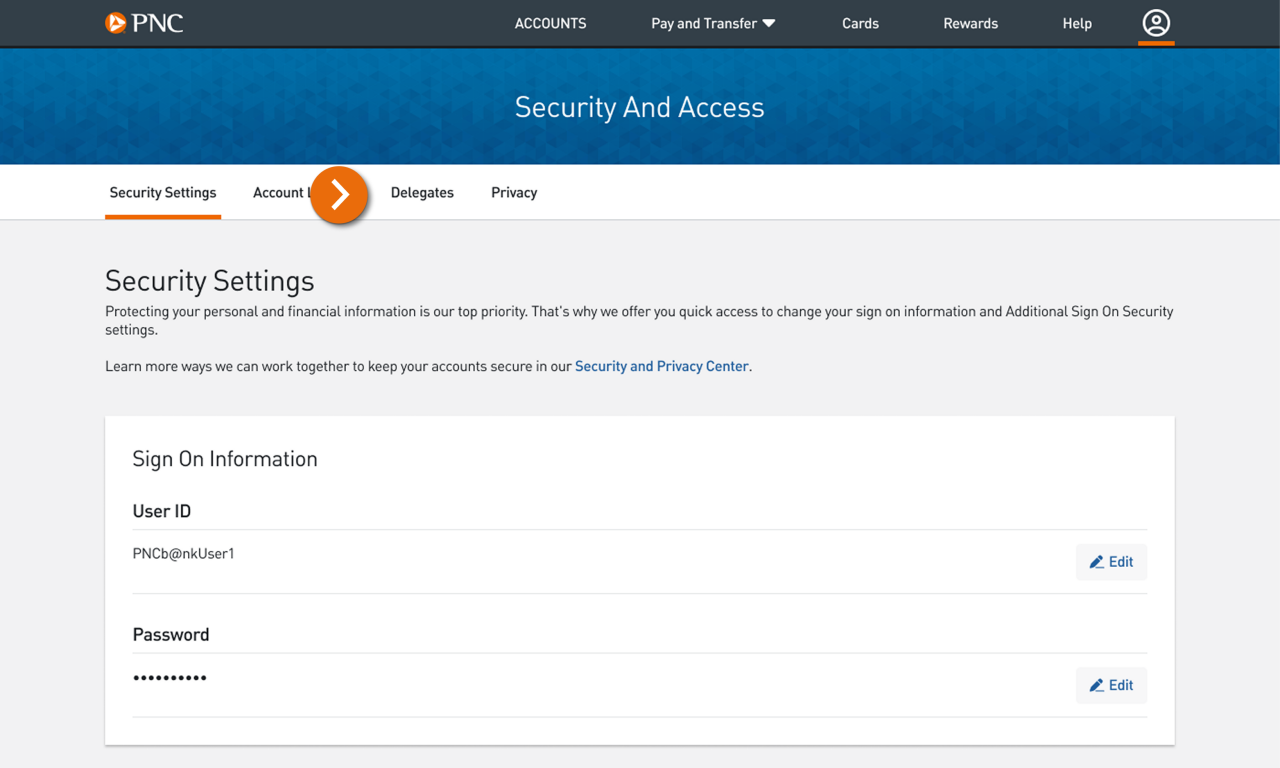Click the masked password dots field
The image size is (1280, 768).
coord(170,677)
